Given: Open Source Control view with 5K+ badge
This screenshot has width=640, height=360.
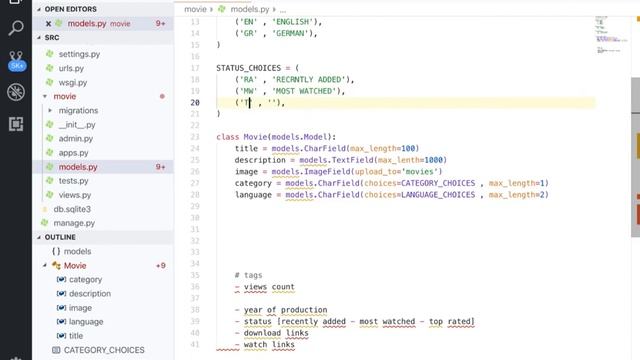Looking at the screenshot, I should click(16, 61).
